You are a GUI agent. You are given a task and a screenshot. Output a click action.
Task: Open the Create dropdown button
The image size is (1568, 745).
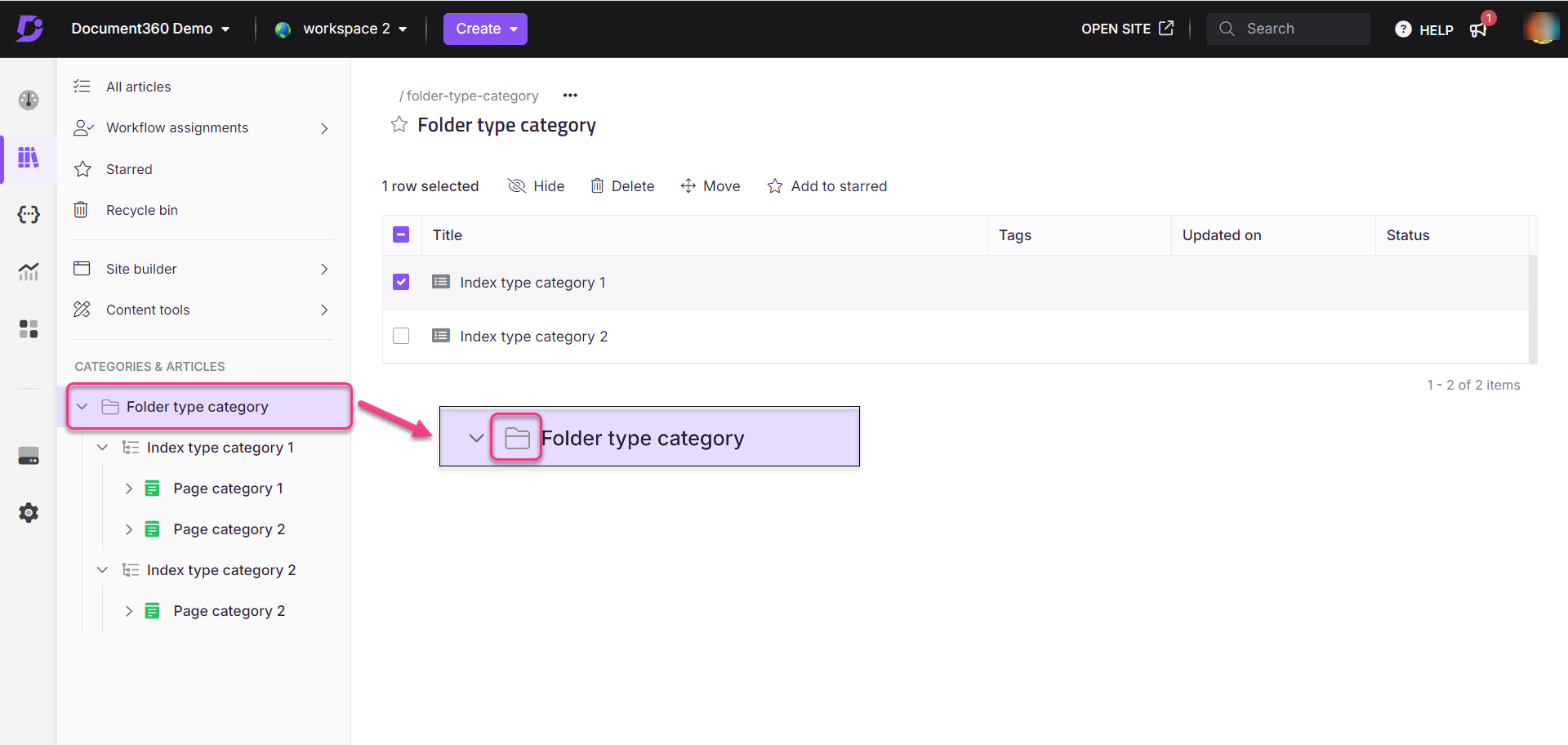click(485, 29)
